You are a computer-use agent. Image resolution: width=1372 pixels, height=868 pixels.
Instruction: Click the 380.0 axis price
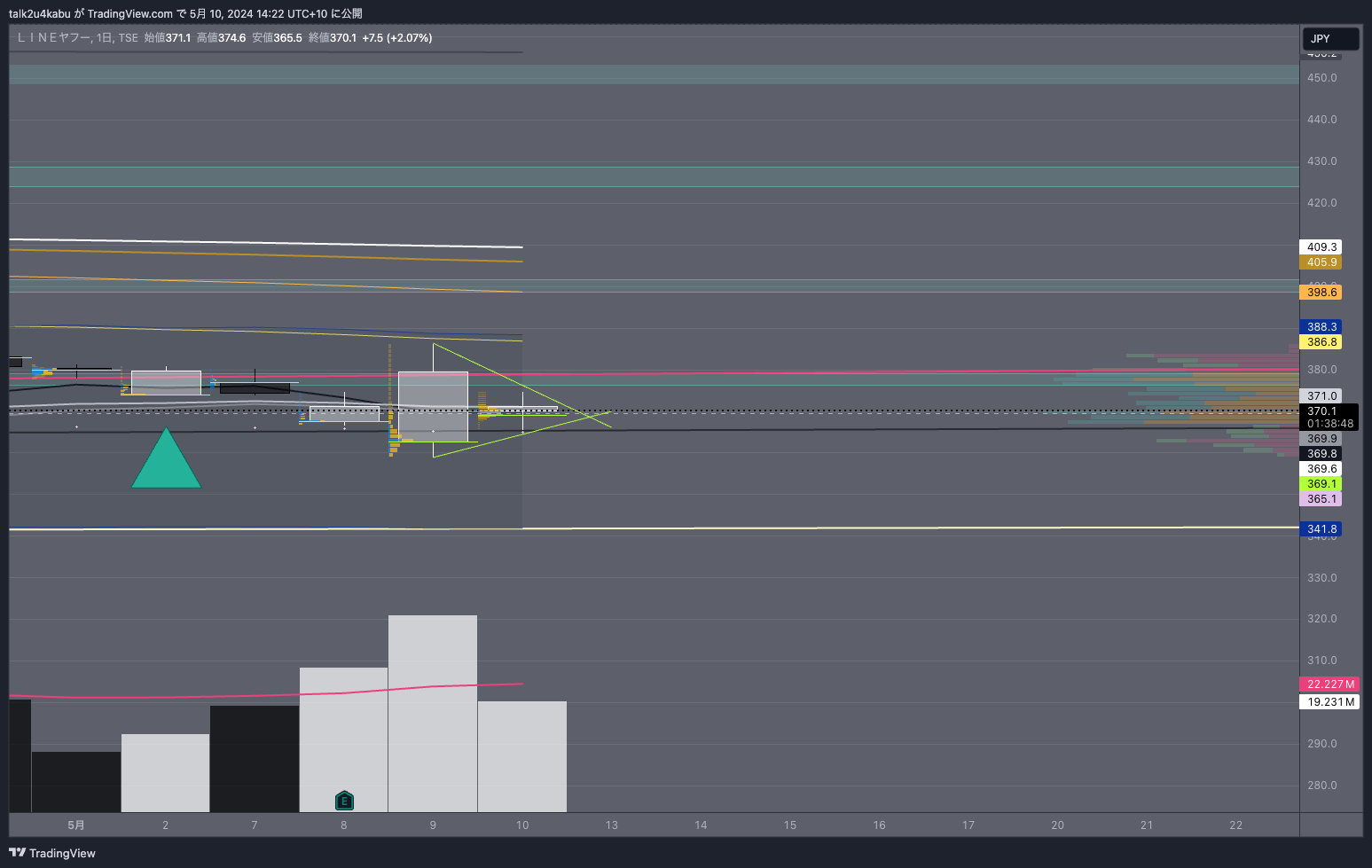point(1321,370)
